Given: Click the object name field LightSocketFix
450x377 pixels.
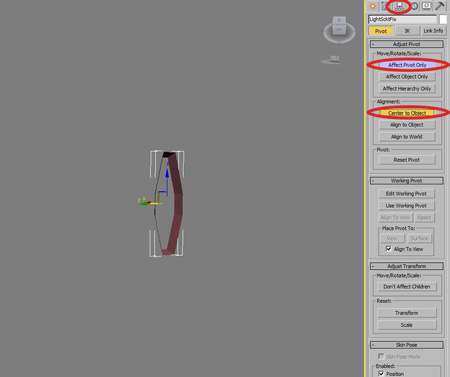Looking at the screenshot, I should coord(402,19).
